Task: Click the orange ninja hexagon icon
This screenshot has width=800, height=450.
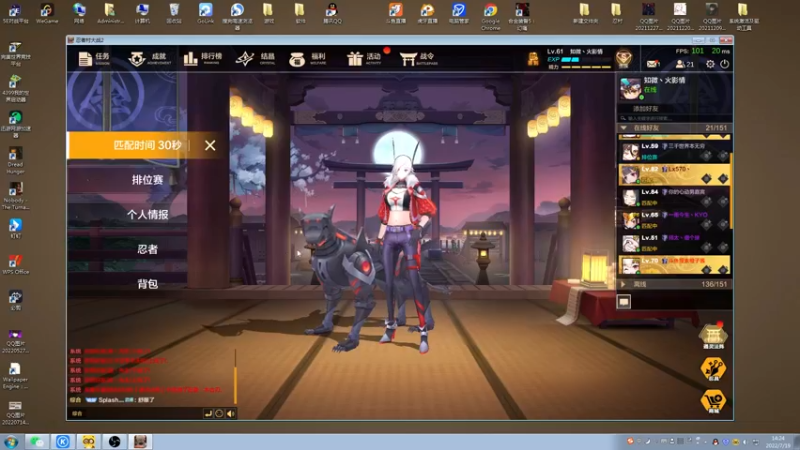Action: 713,369
